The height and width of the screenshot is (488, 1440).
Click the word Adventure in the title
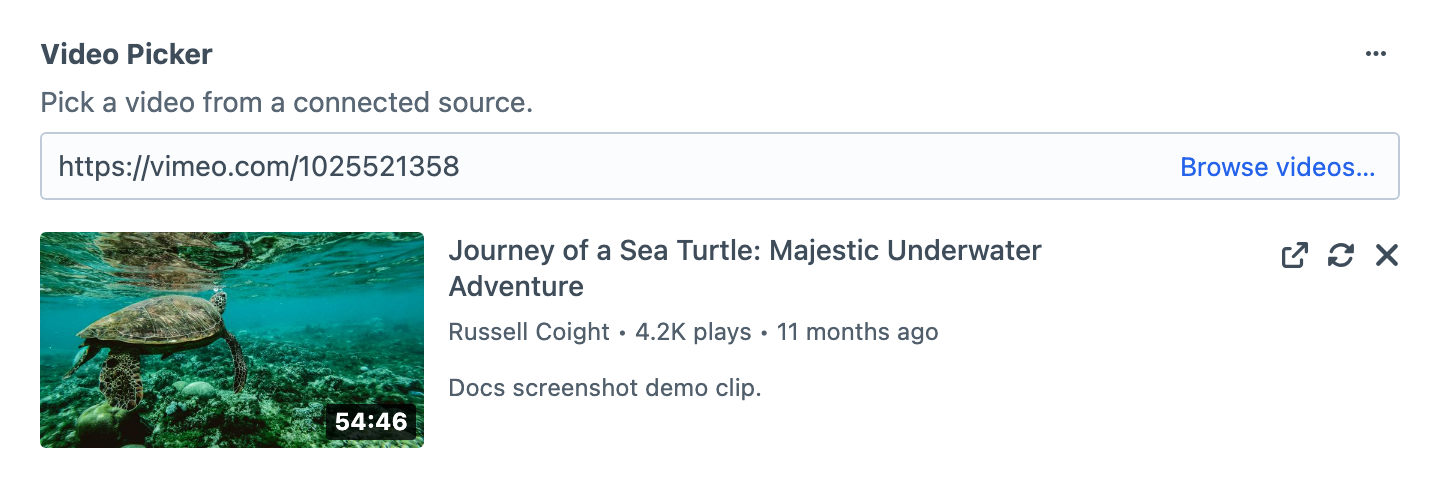(x=516, y=286)
